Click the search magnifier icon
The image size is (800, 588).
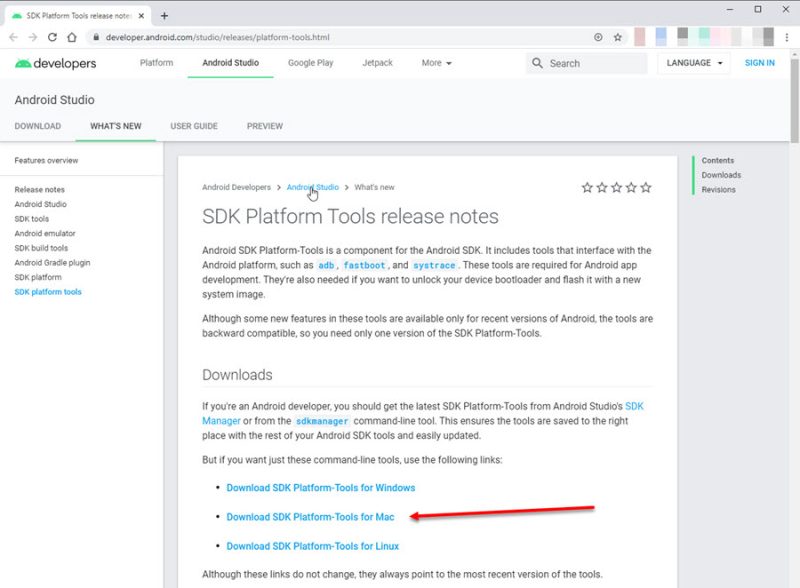click(x=538, y=63)
